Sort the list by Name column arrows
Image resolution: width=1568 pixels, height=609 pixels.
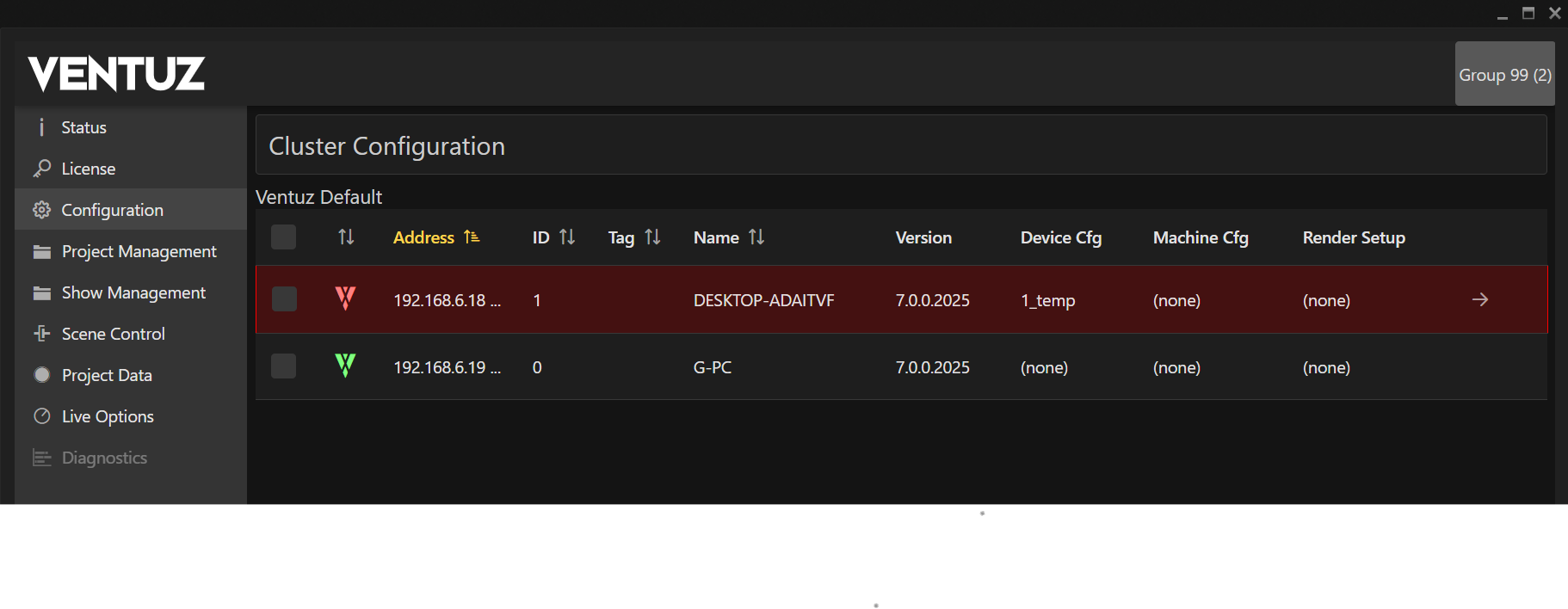point(756,237)
